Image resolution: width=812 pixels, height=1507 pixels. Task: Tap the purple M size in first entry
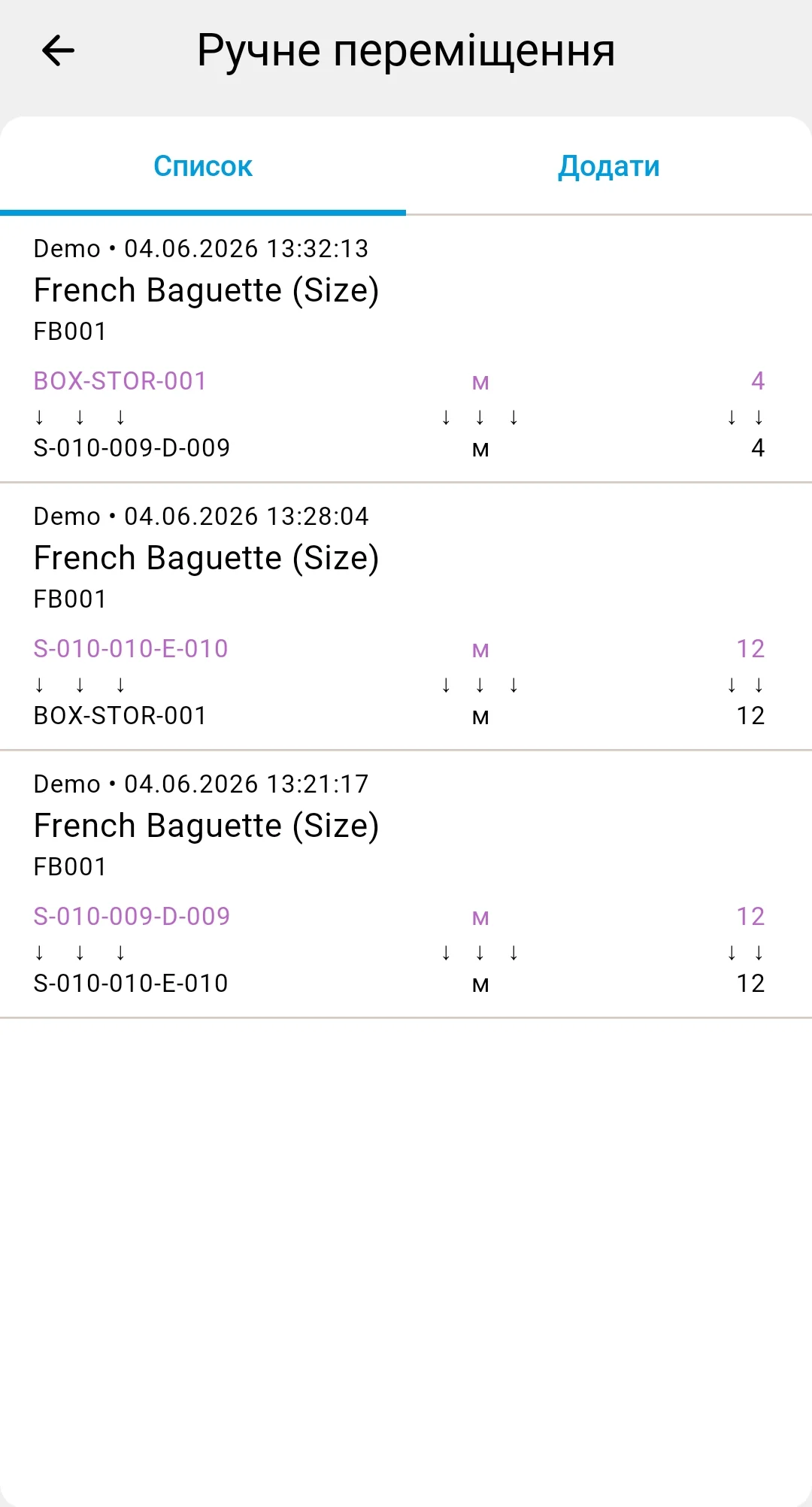(480, 383)
